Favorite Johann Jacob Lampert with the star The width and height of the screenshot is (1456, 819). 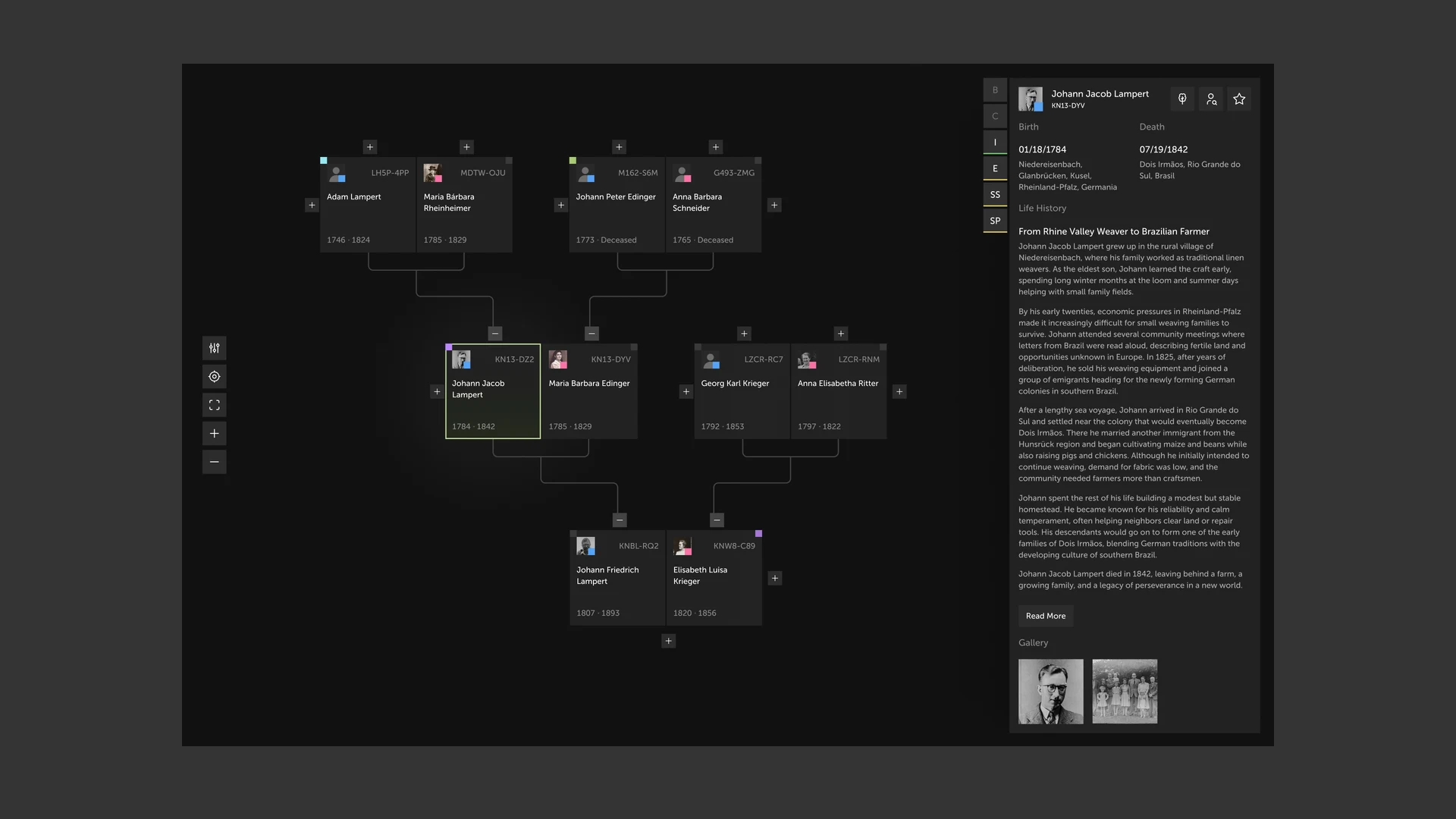1239,99
